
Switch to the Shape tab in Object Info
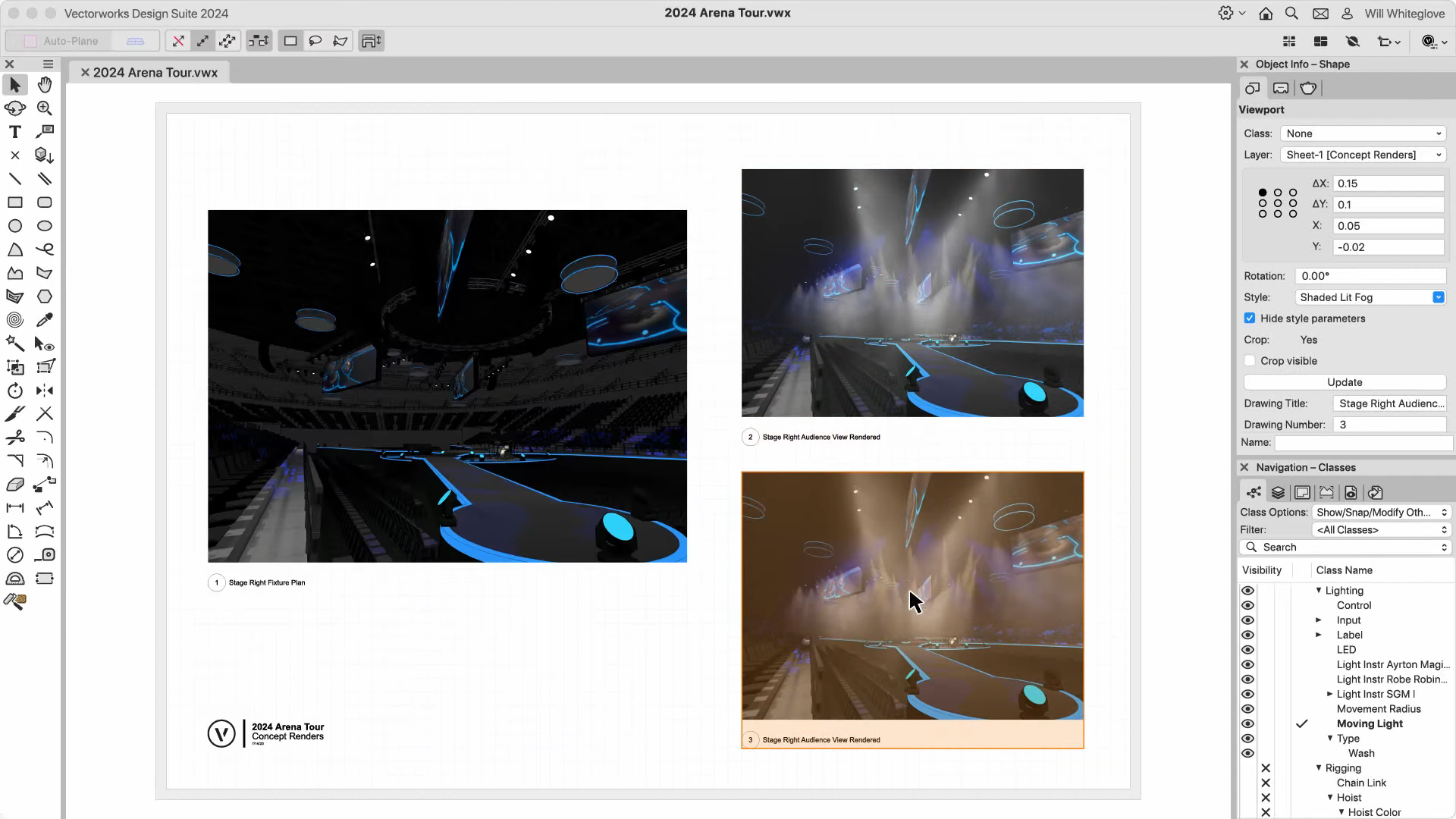point(1252,88)
